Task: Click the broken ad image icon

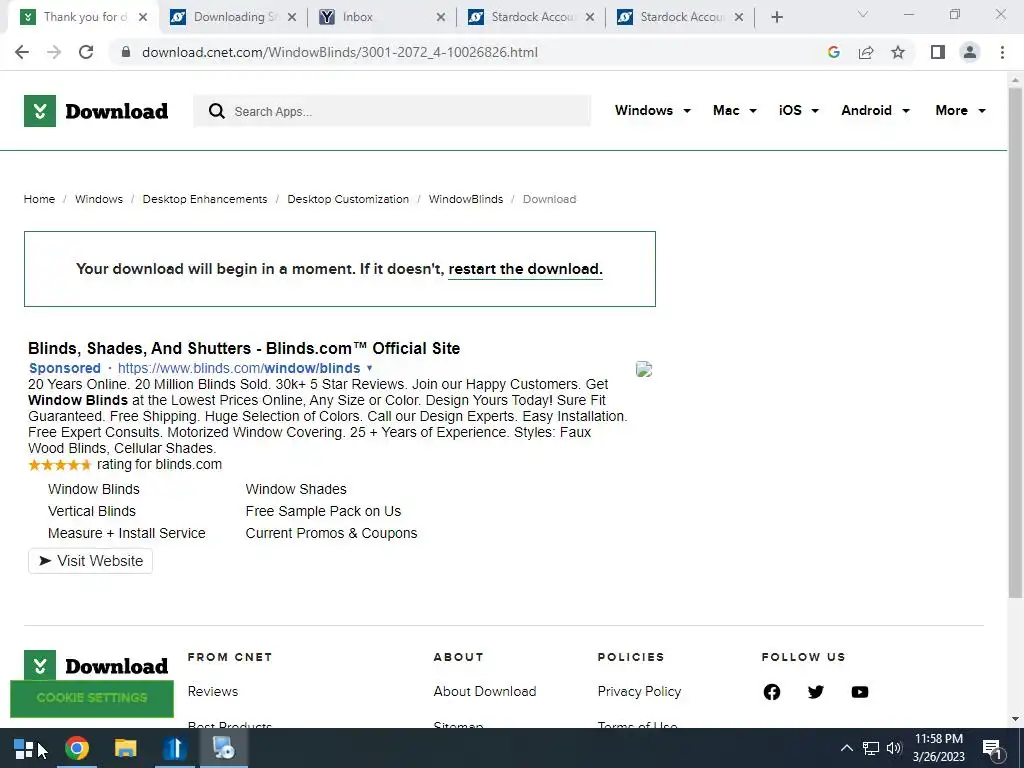Action: coord(644,369)
